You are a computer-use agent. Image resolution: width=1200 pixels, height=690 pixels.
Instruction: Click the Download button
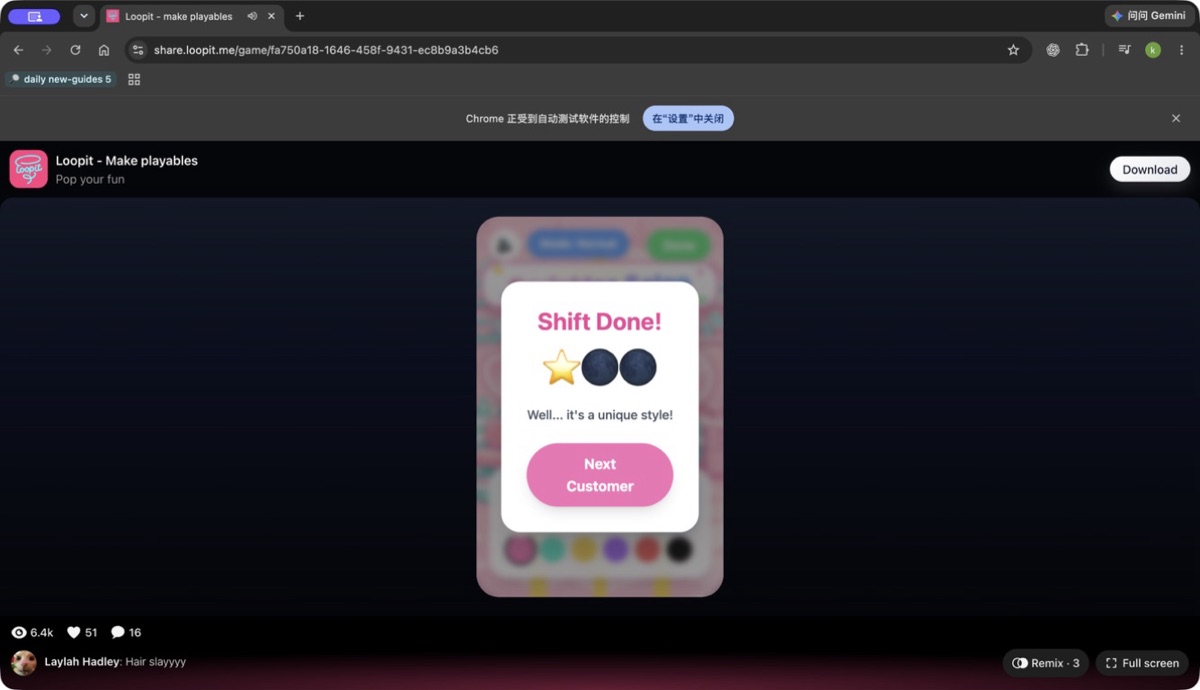pos(1150,169)
